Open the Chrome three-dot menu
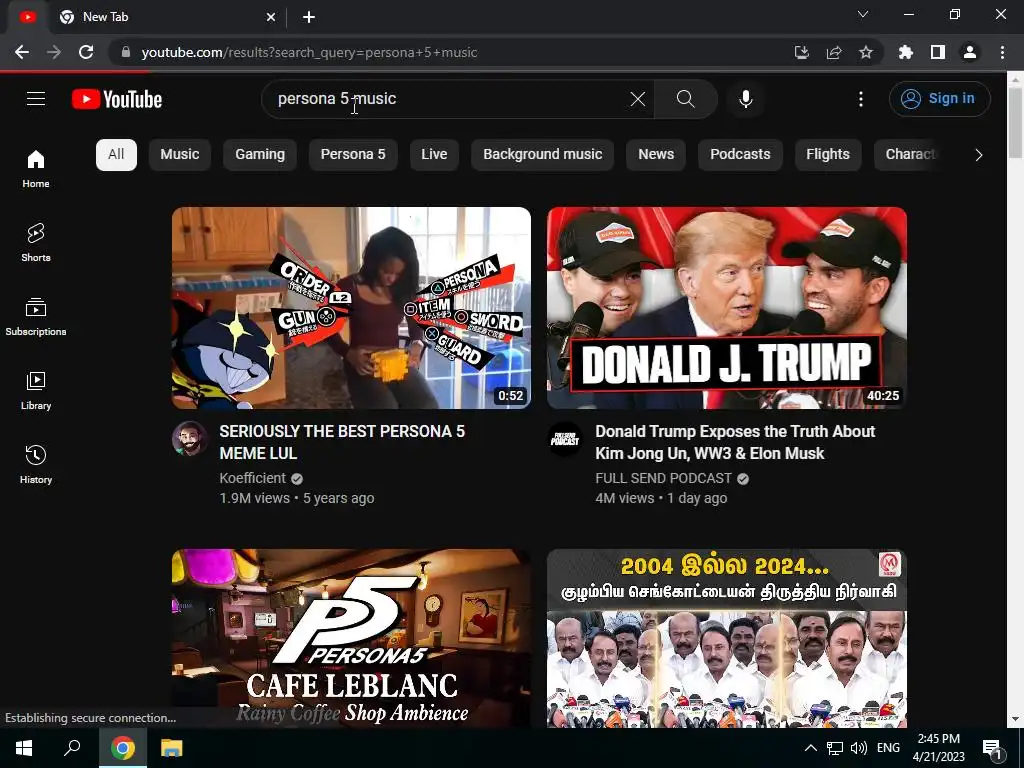This screenshot has width=1024, height=768. point(1002,52)
